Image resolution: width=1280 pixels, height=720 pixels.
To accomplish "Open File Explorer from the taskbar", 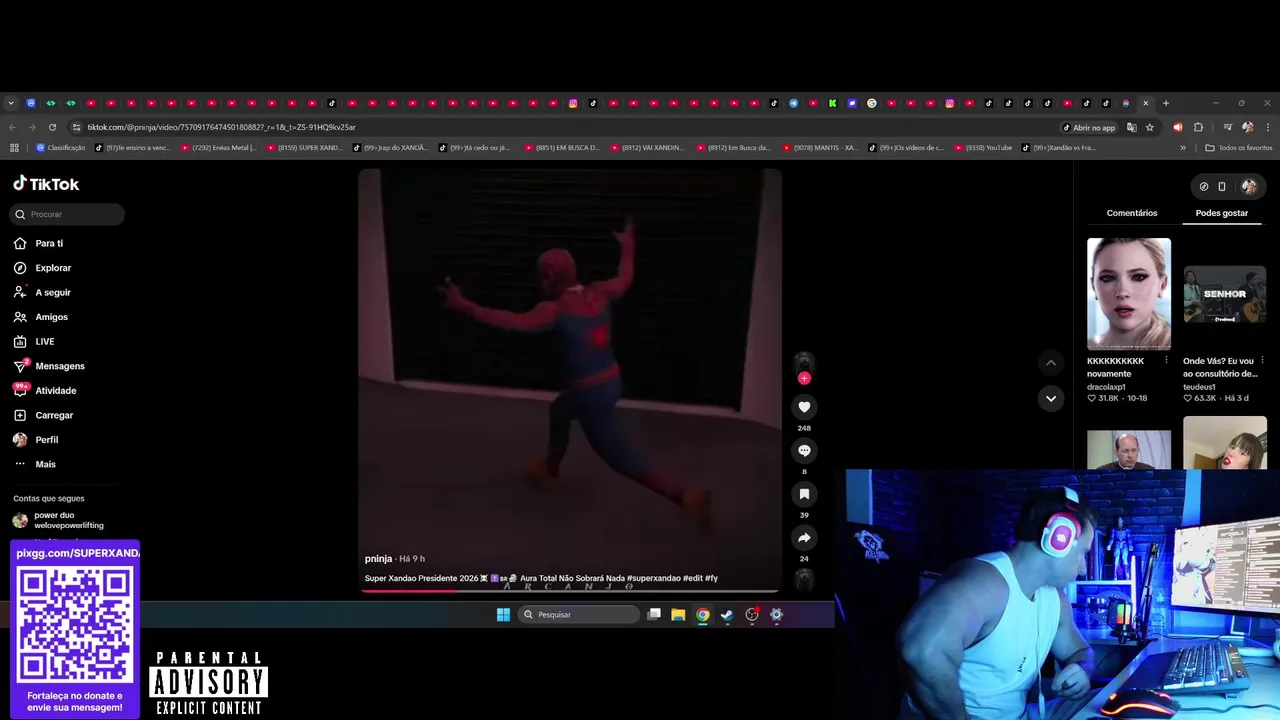I will click(678, 615).
